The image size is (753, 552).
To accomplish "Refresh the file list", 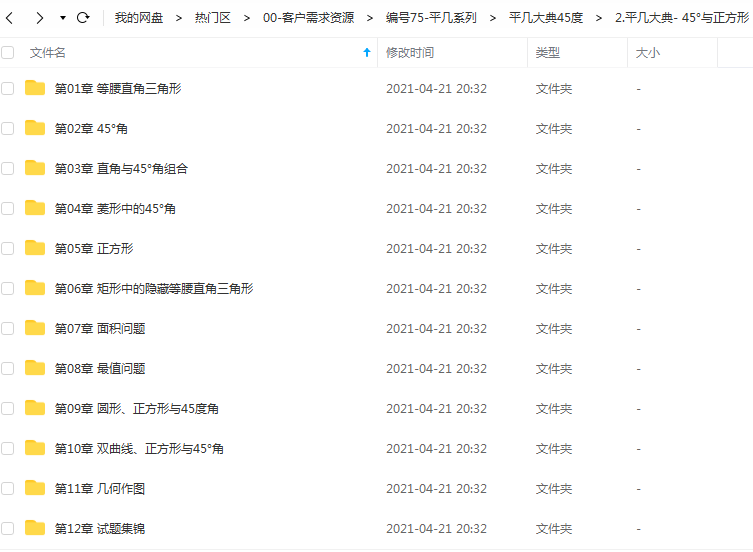I will click(x=83, y=18).
